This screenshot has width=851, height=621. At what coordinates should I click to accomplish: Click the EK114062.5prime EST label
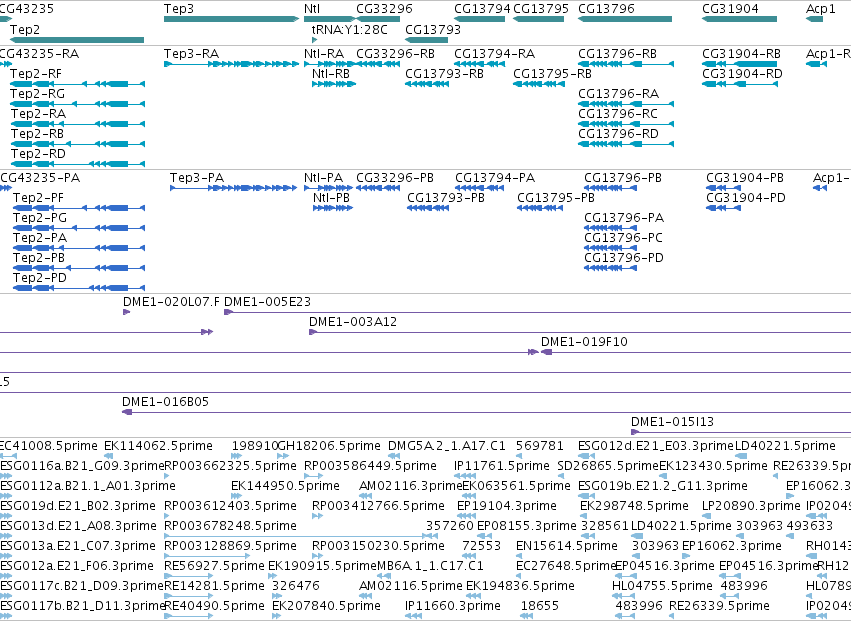click(x=158, y=446)
